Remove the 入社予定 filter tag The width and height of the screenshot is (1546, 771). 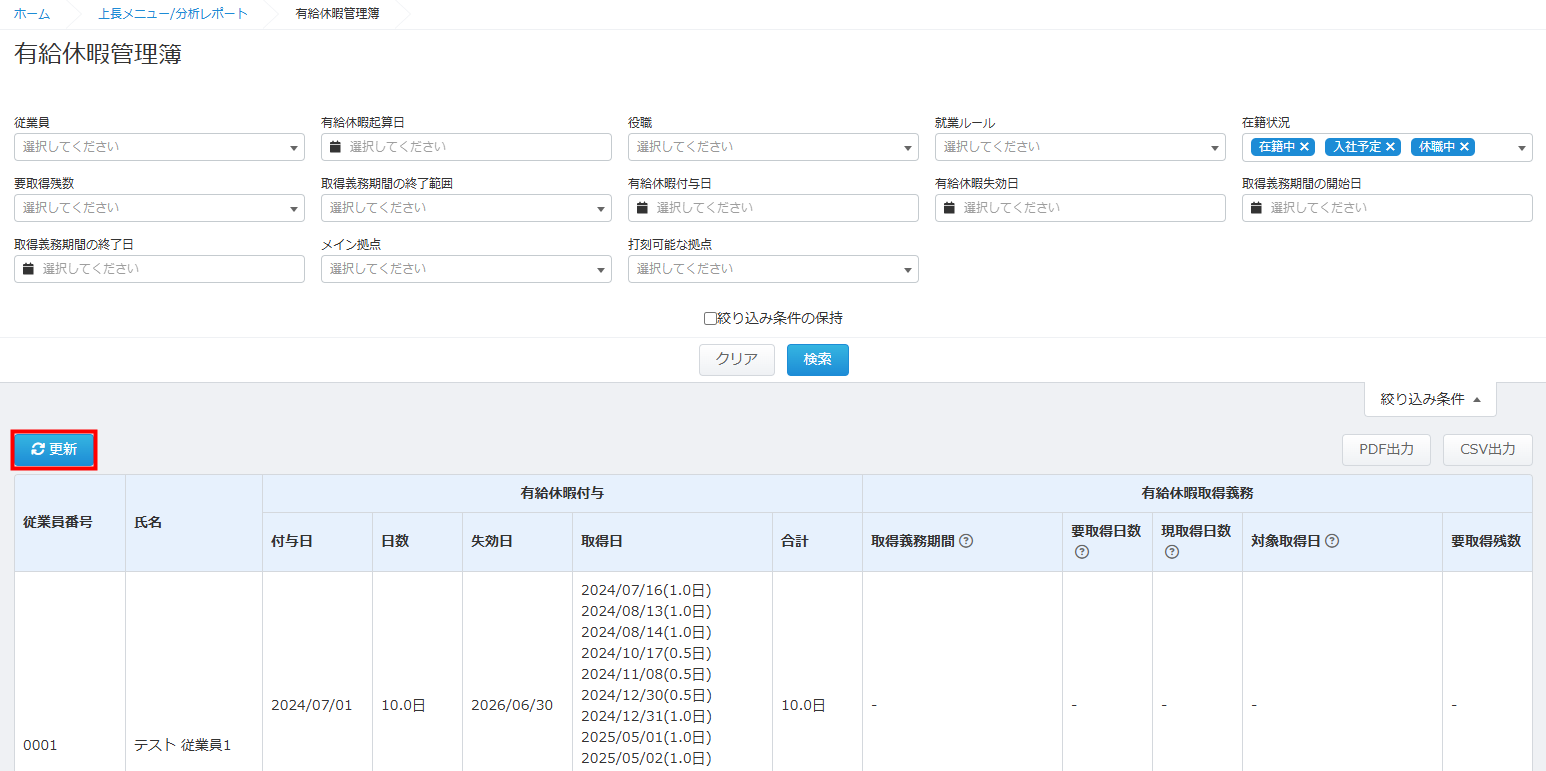coord(1390,147)
